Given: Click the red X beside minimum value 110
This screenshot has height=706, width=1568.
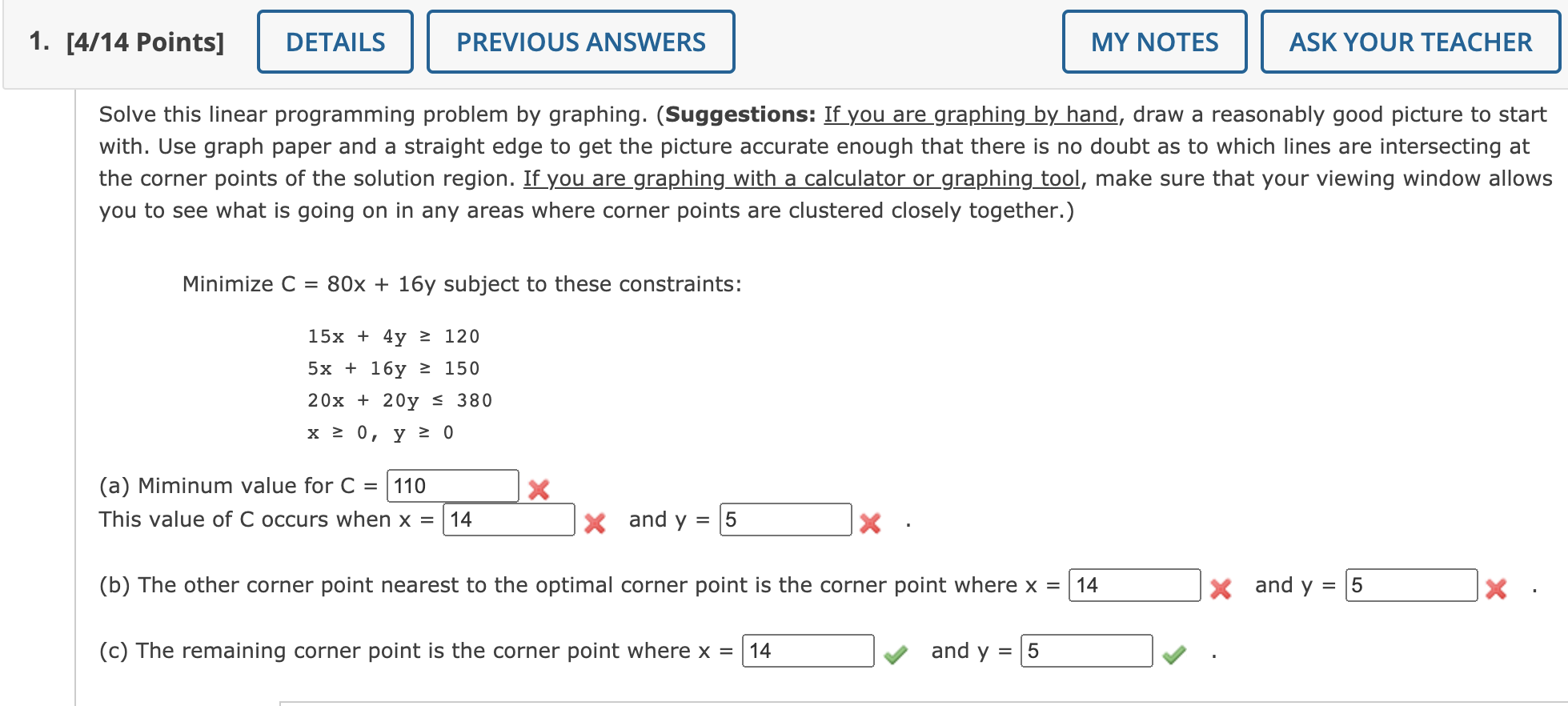Looking at the screenshot, I should tap(539, 487).
